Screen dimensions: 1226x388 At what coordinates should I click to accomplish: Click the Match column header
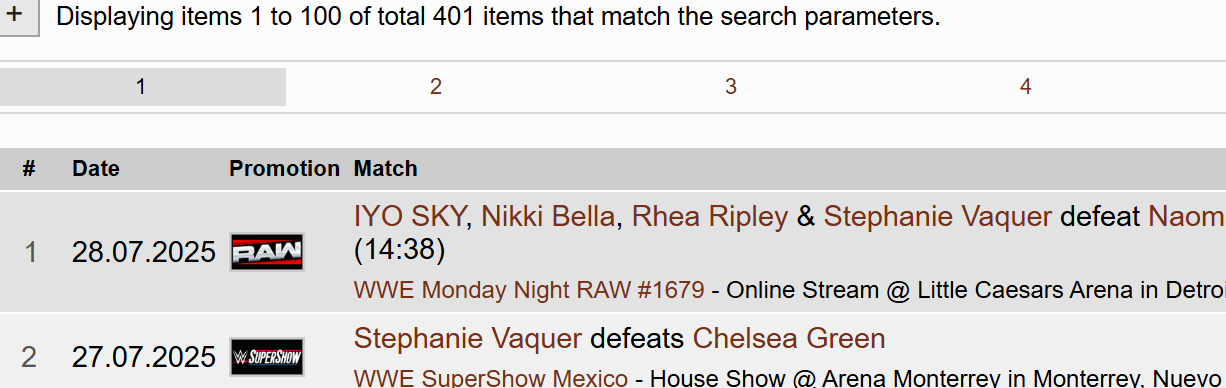click(386, 169)
